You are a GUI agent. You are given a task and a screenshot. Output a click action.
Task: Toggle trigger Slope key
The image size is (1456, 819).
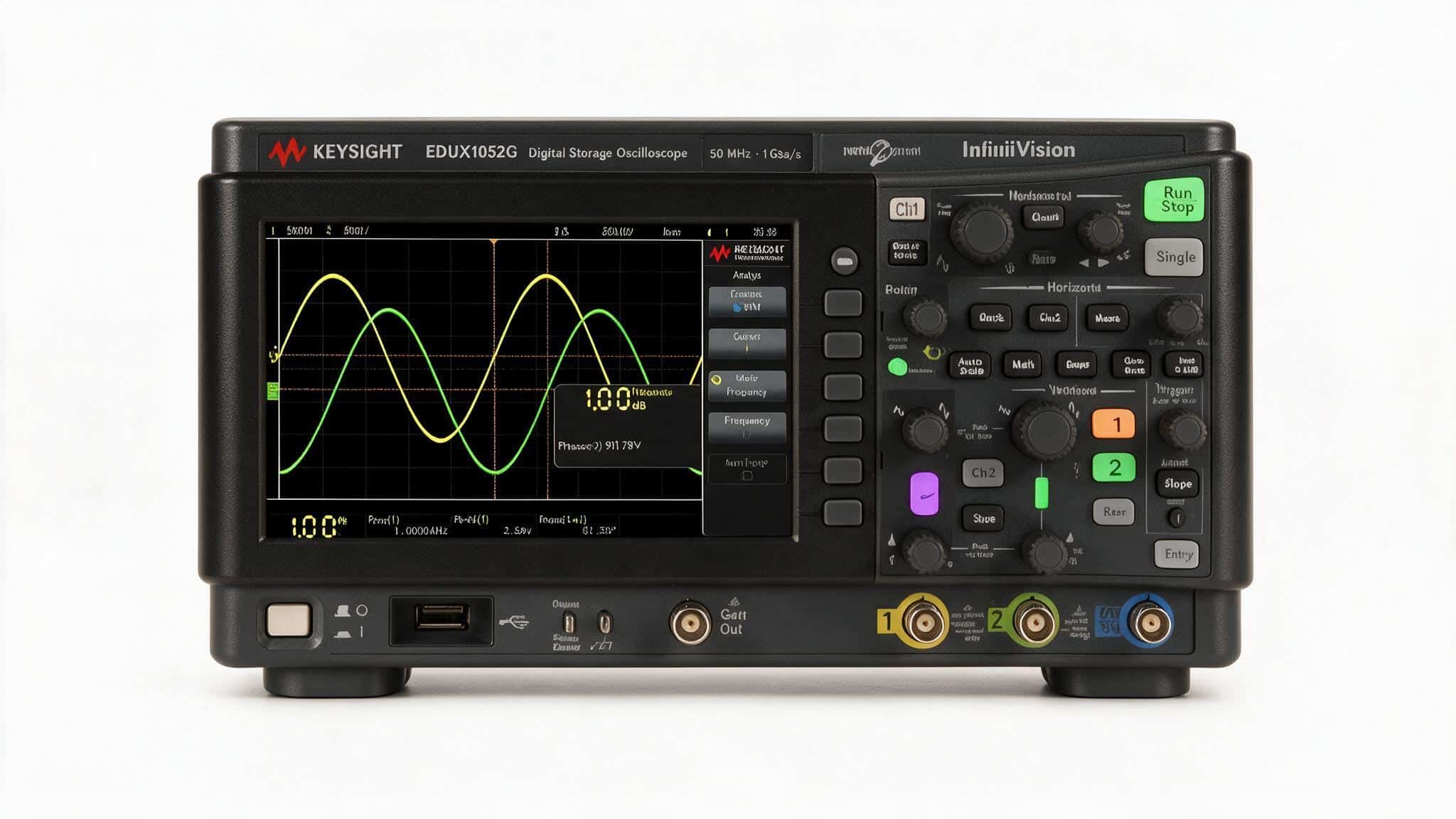1177,483
